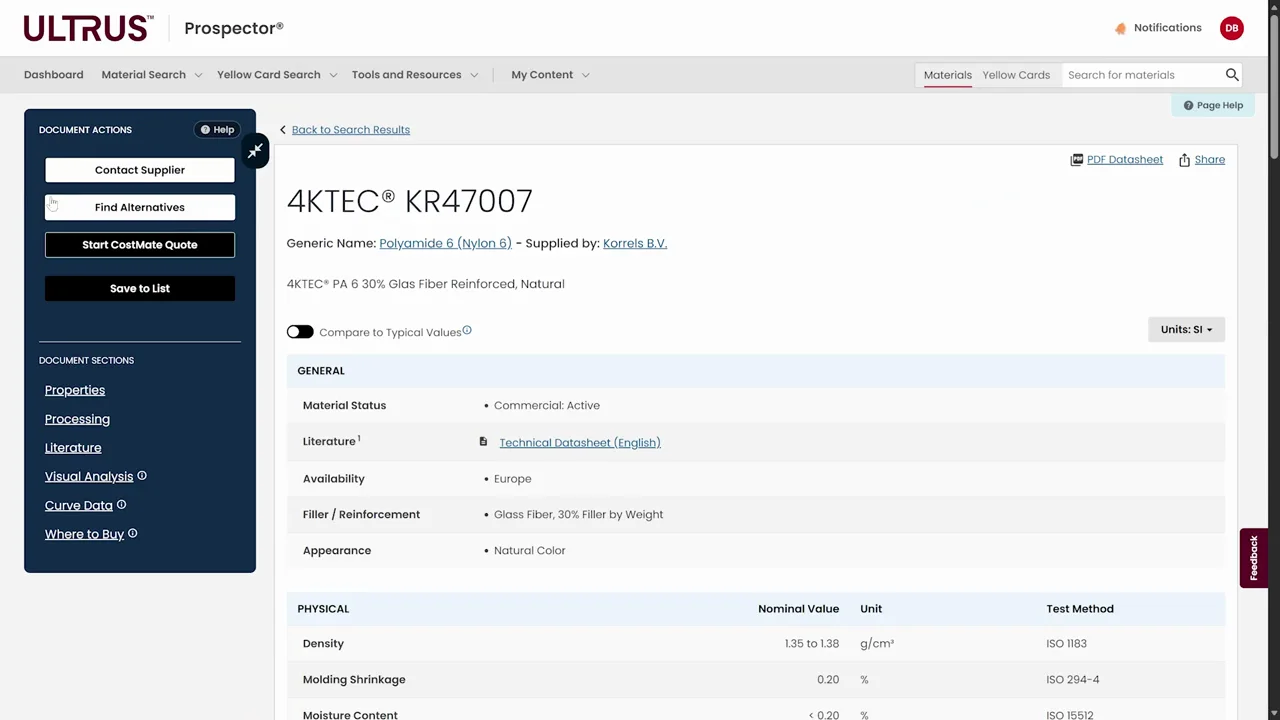Image resolution: width=1280 pixels, height=720 pixels.
Task: Click the Share icon
Action: pos(1184,160)
